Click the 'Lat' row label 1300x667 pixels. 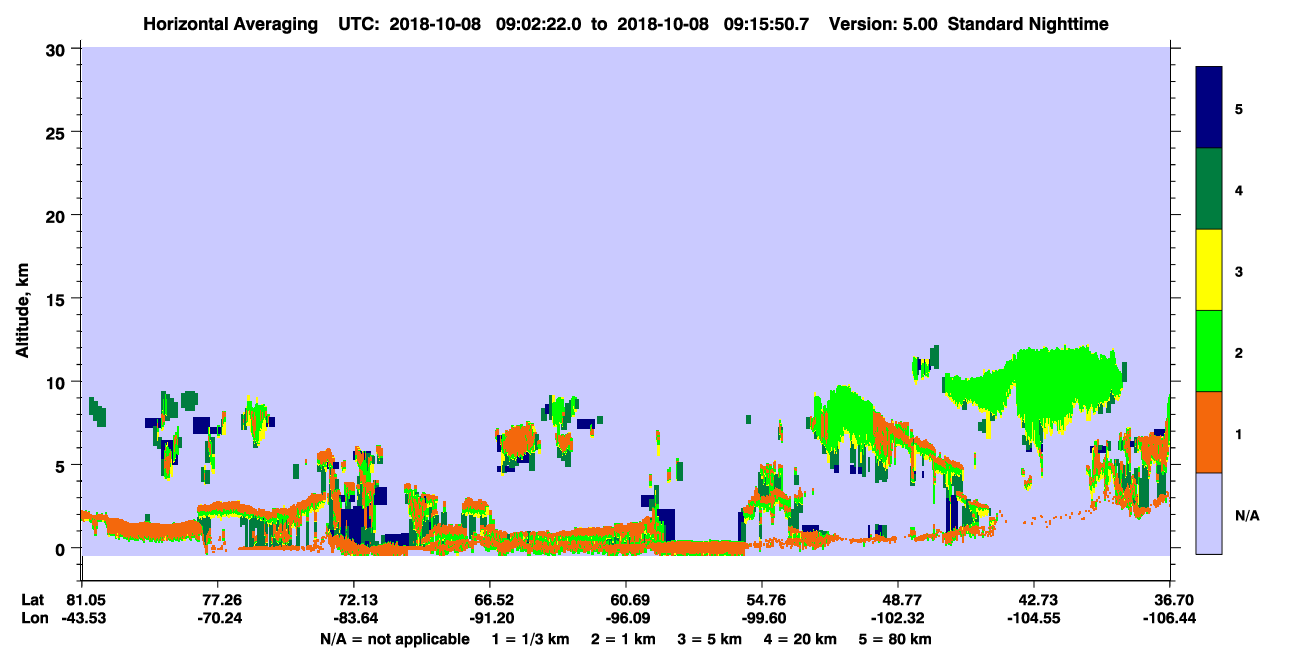[33, 599]
